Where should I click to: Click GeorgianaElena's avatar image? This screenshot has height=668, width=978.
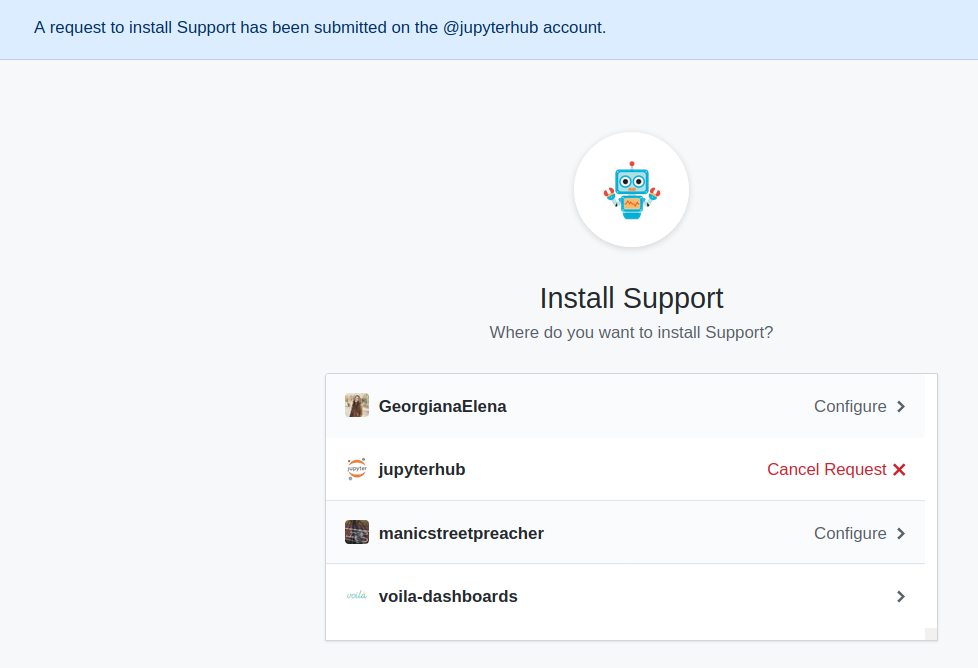point(357,405)
